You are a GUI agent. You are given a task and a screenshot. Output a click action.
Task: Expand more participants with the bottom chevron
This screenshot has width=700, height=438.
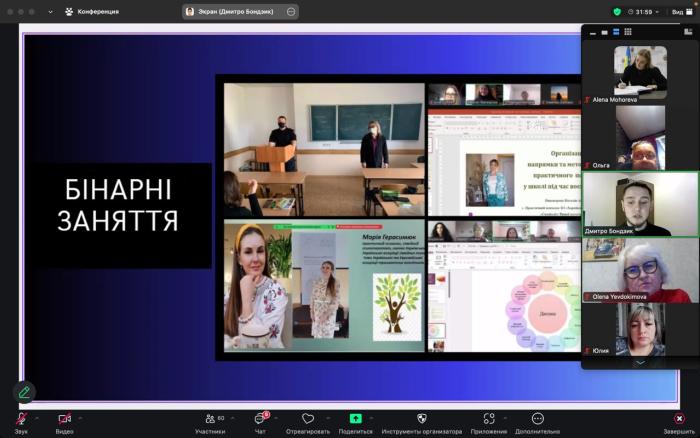tap(639, 362)
